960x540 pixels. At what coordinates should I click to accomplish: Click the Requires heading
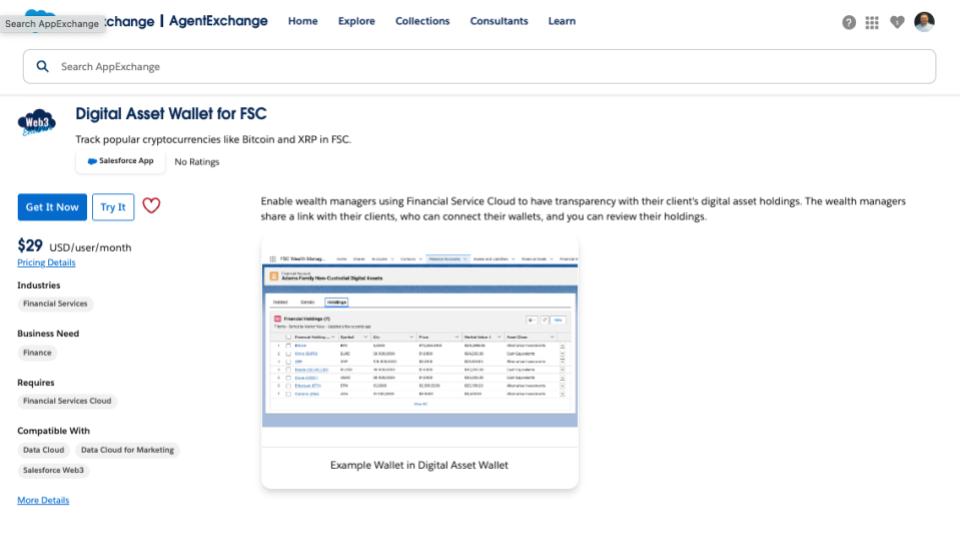pos(36,383)
